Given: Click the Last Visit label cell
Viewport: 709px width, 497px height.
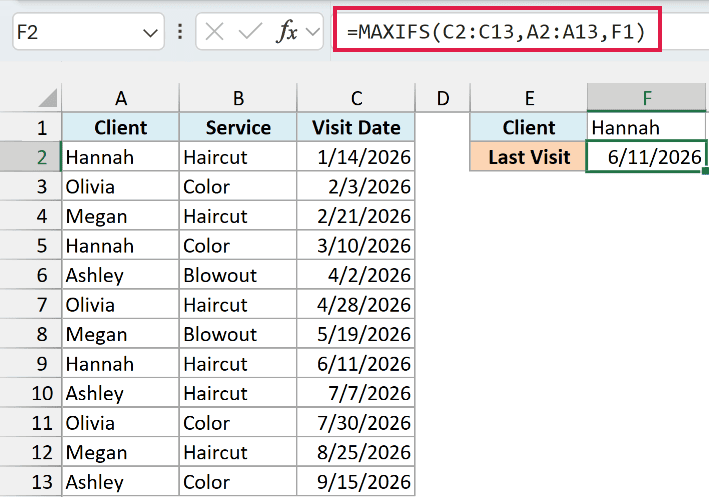Looking at the screenshot, I should 529,157.
